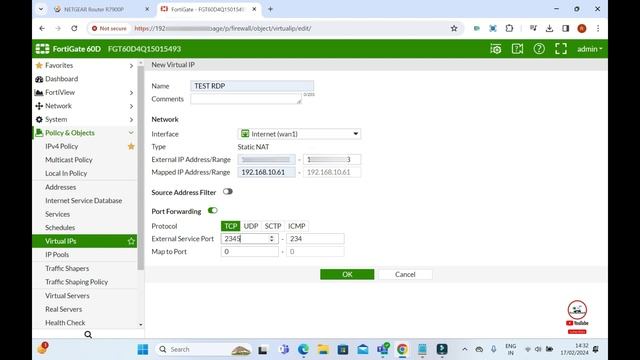Switch to the NETGEAR Router browser tab

point(101,9)
